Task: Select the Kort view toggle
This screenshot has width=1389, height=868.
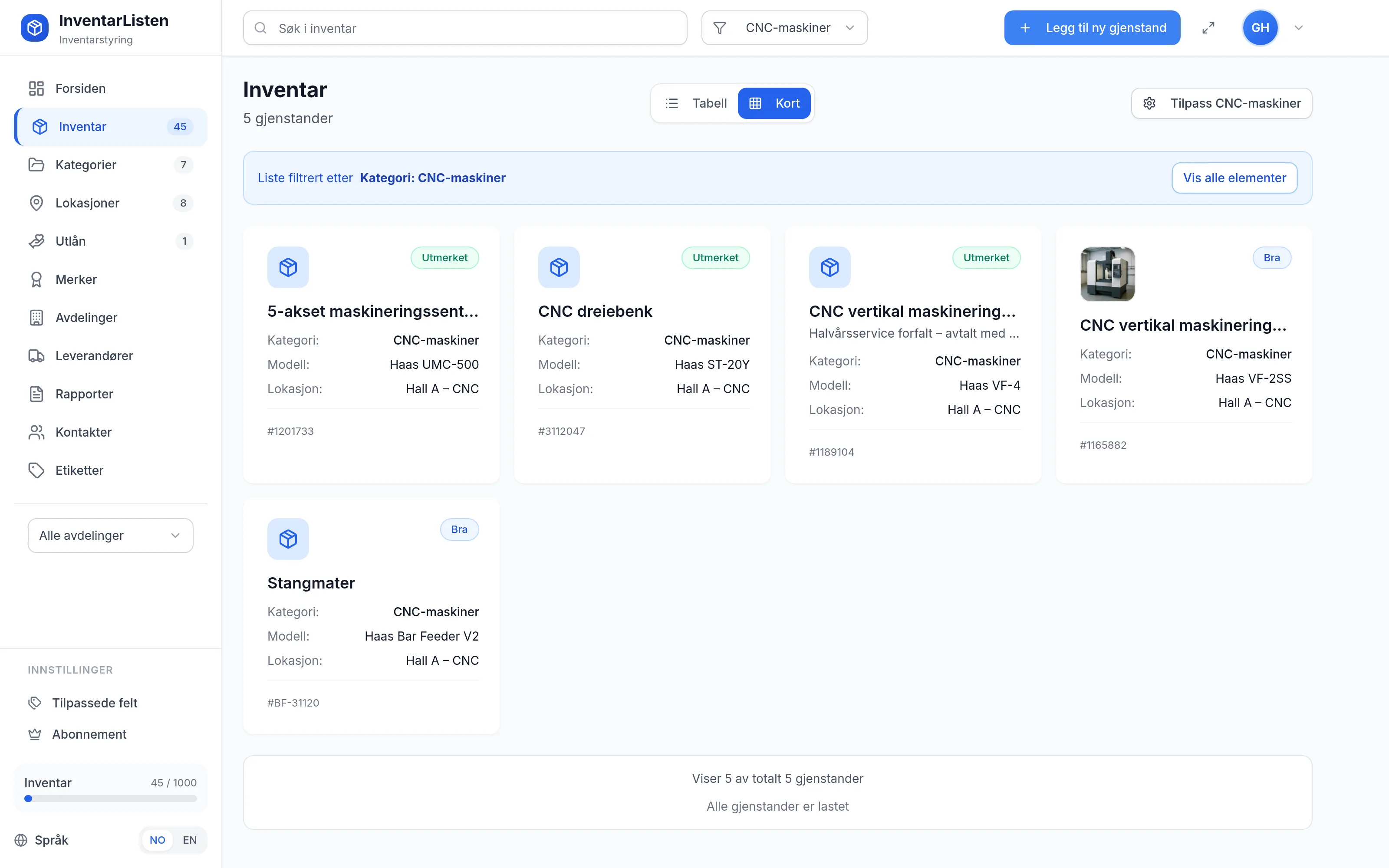Action: tap(774, 103)
